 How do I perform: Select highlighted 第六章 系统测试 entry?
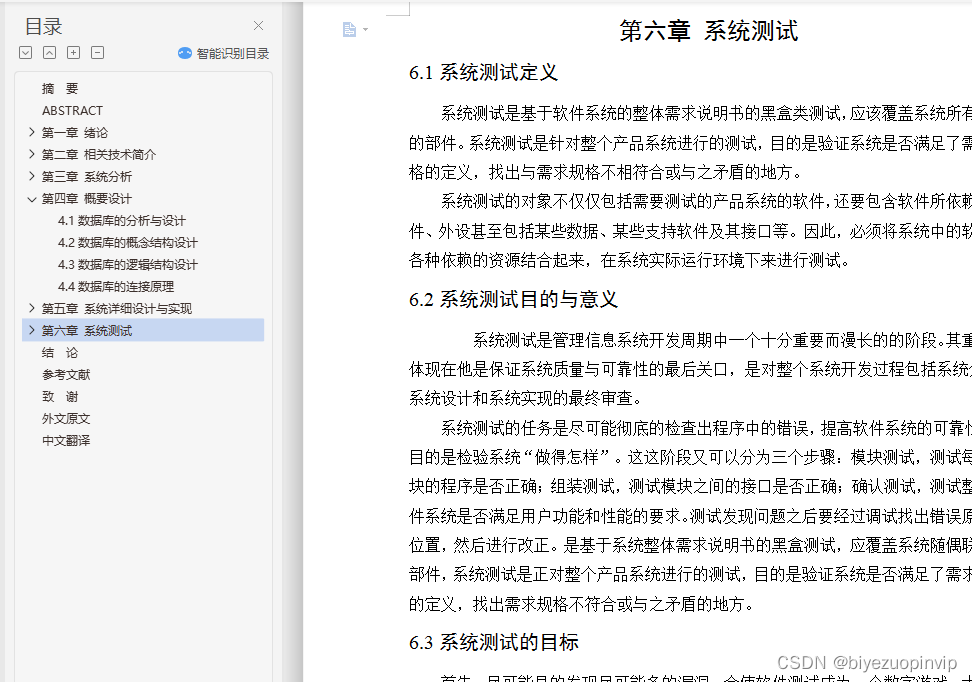point(143,330)
